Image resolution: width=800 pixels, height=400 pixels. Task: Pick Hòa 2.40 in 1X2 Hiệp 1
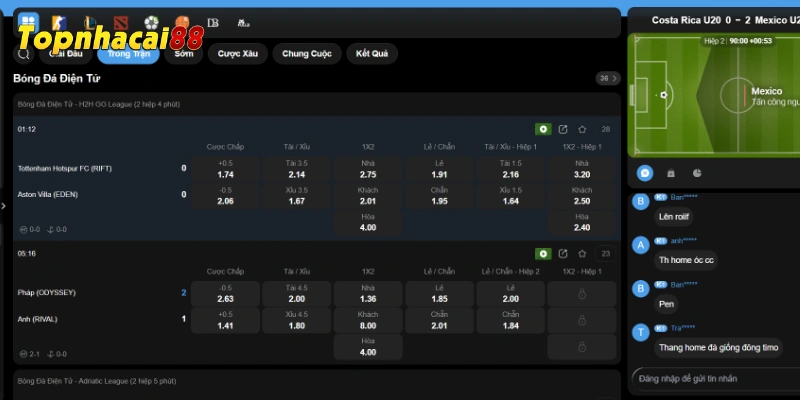tap(582, 222)
